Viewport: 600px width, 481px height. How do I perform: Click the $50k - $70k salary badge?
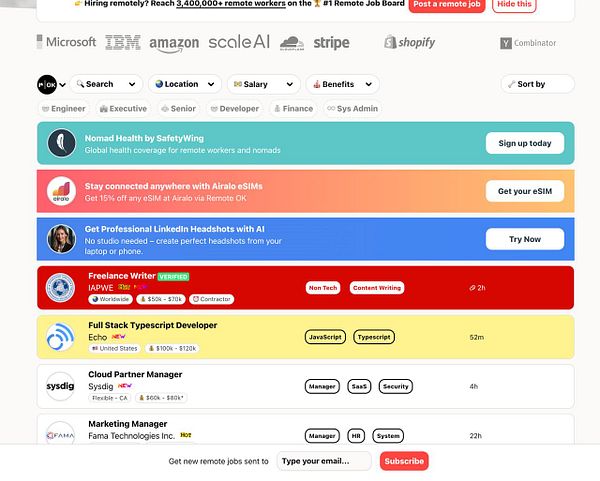pyautogui.click(x=161, y=299)
